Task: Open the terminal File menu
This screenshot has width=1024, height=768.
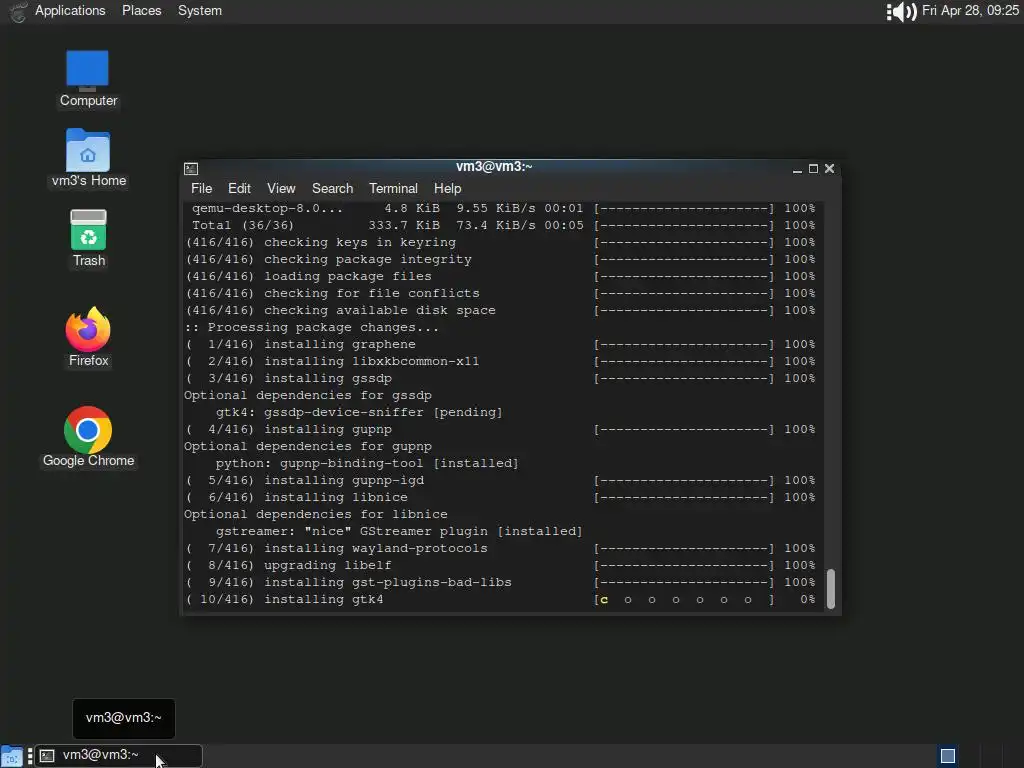Action: pos(201,188)
